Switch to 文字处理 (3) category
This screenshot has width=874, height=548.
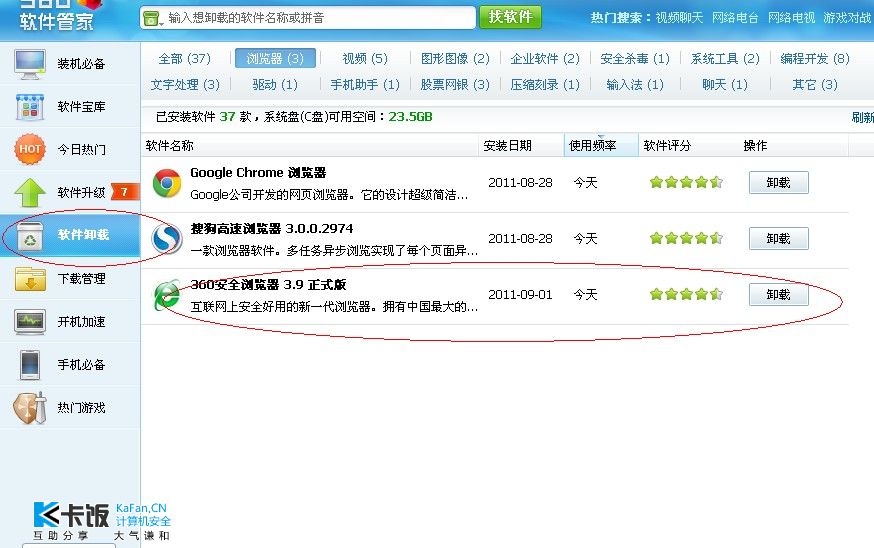coord(185,85)
